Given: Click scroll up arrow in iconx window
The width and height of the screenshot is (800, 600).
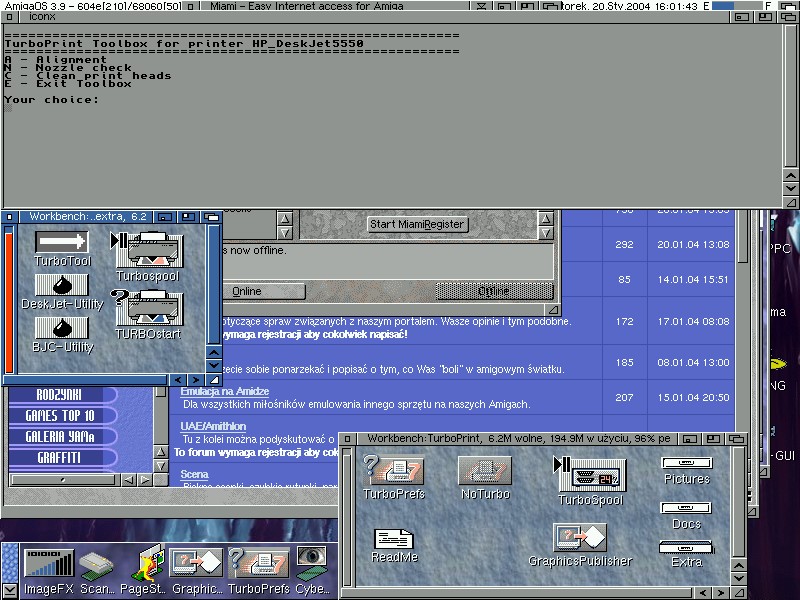Looking at the screenshot, I should click(791, 176).
